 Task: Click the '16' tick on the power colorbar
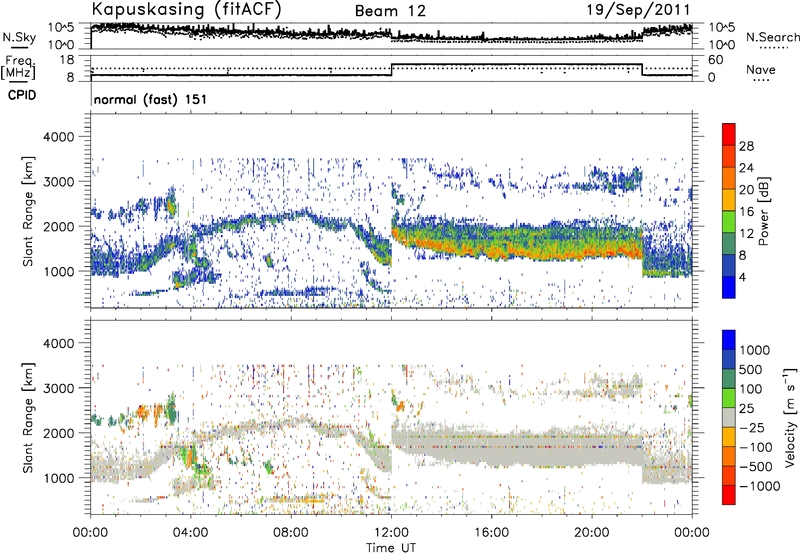pos(746,212)
